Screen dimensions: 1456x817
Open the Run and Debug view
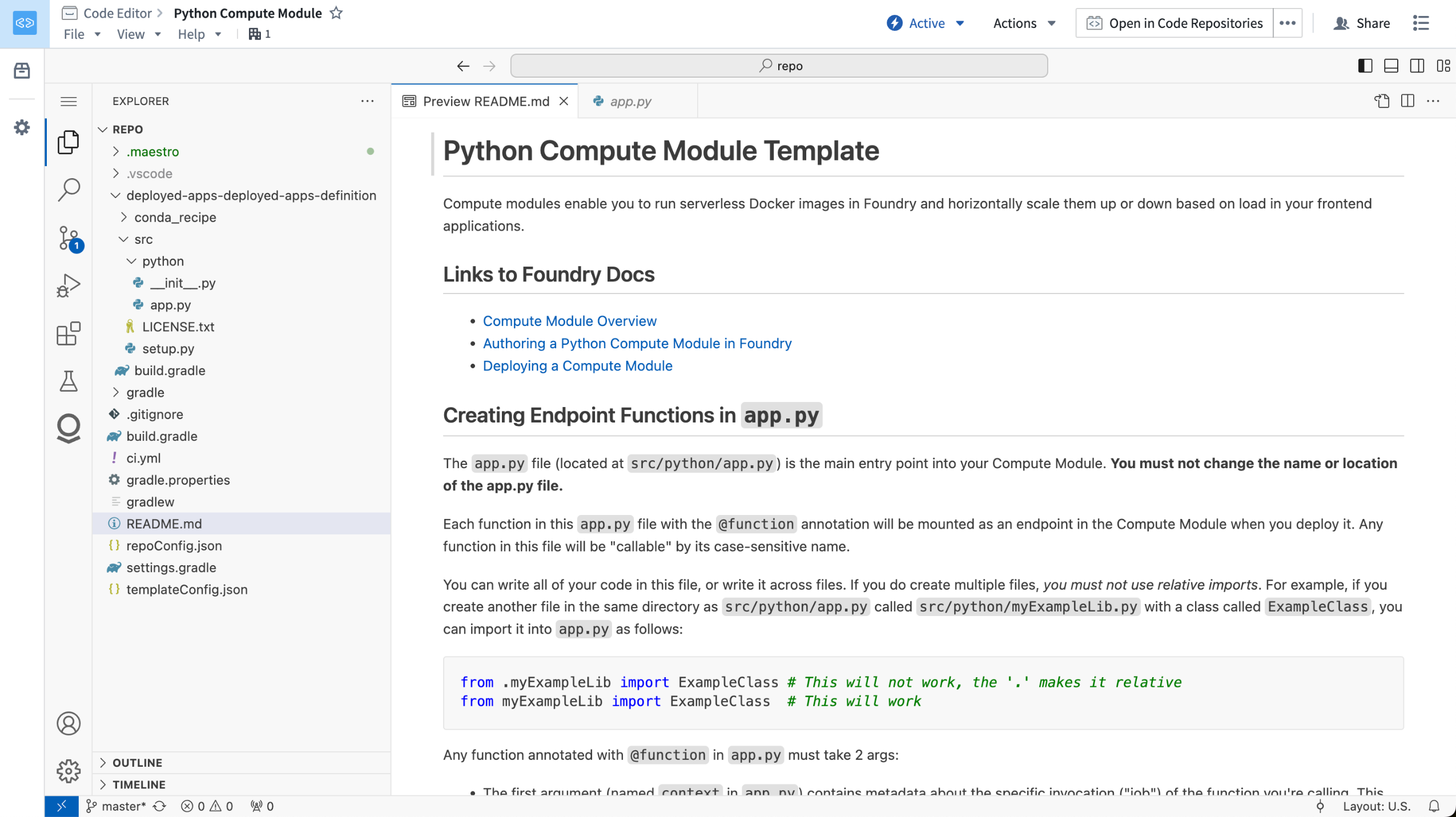[x=69, y=285]
